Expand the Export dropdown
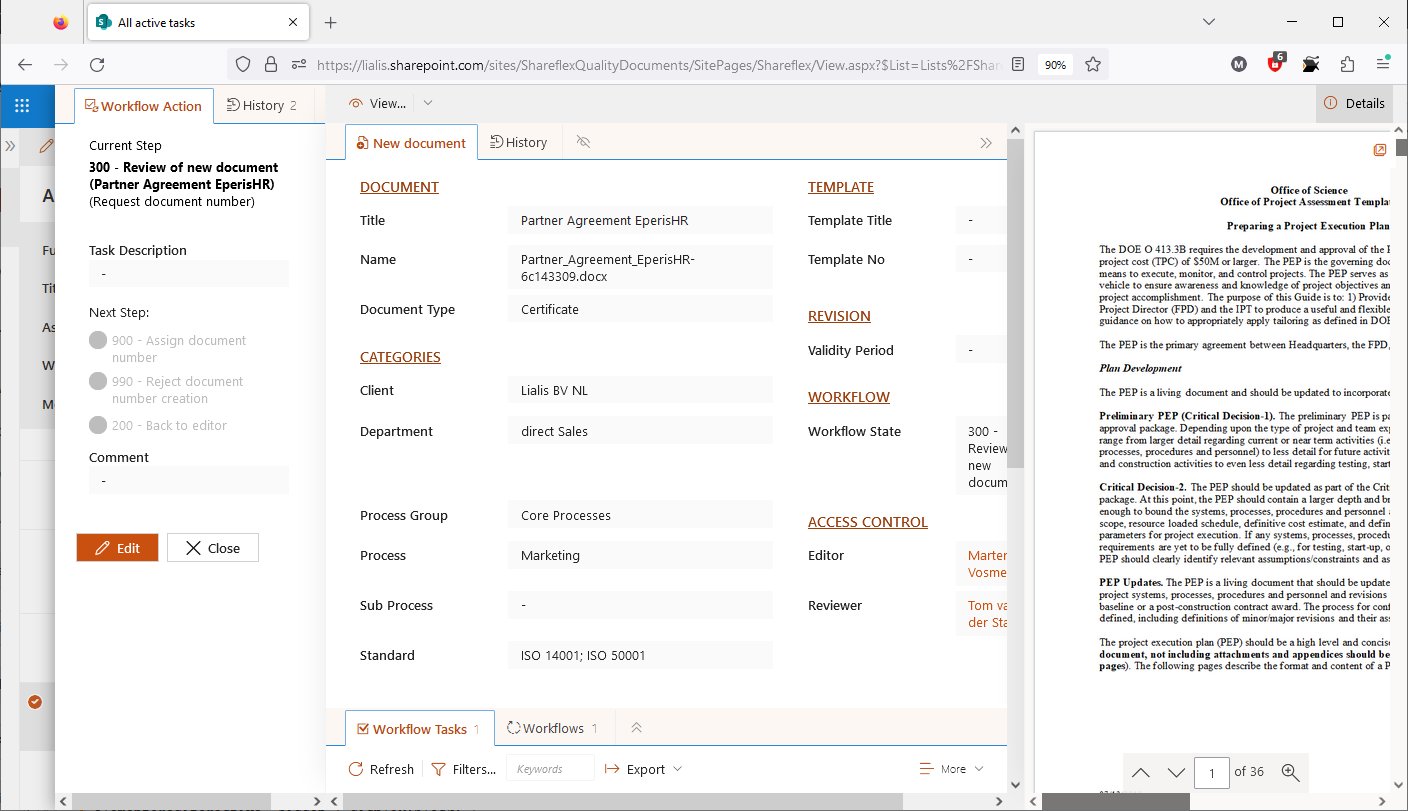Viewport: 1408px width, 811px height. (677, 769)
